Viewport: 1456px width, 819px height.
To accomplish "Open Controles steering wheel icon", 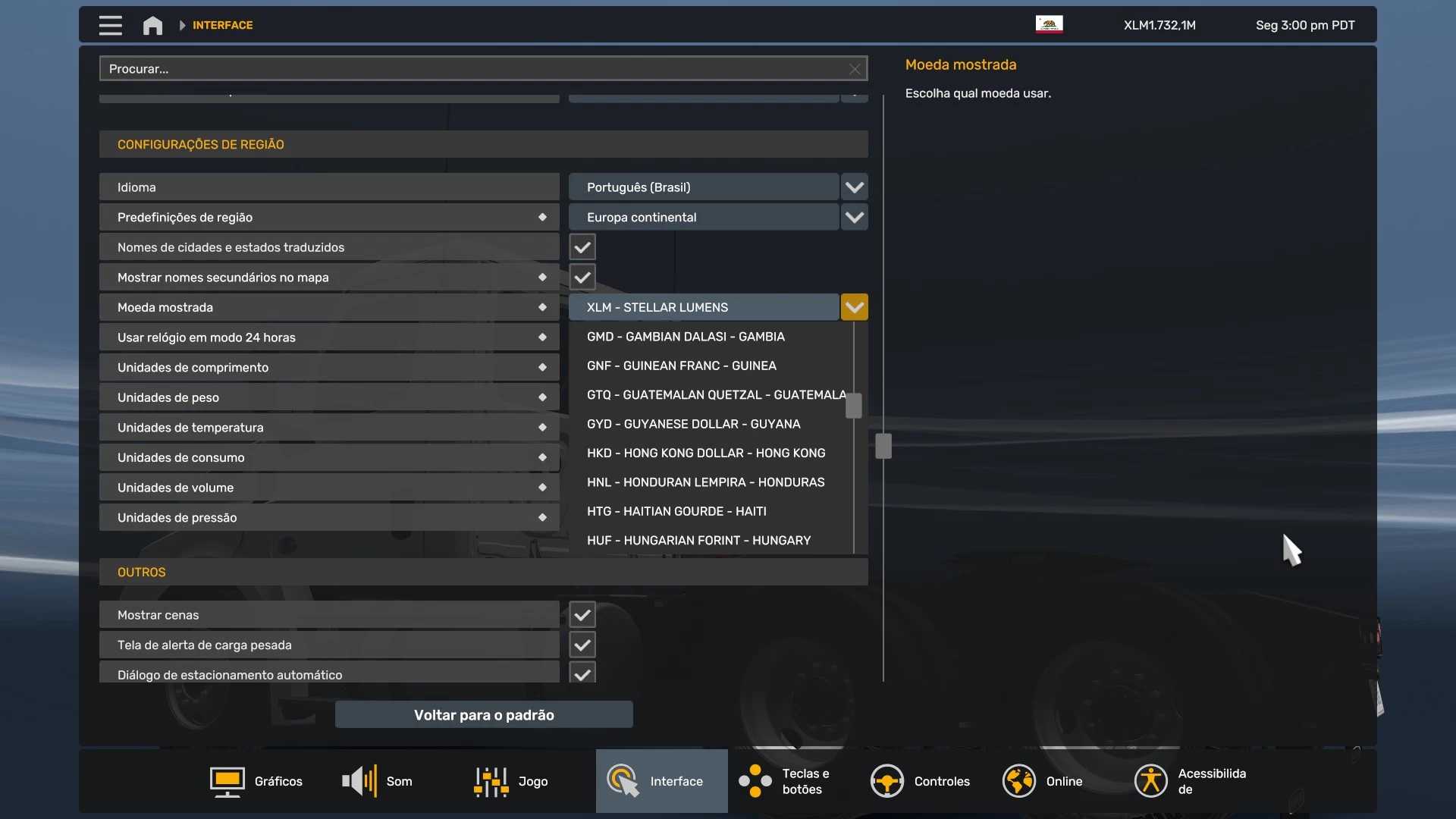I will click(886, 781).
